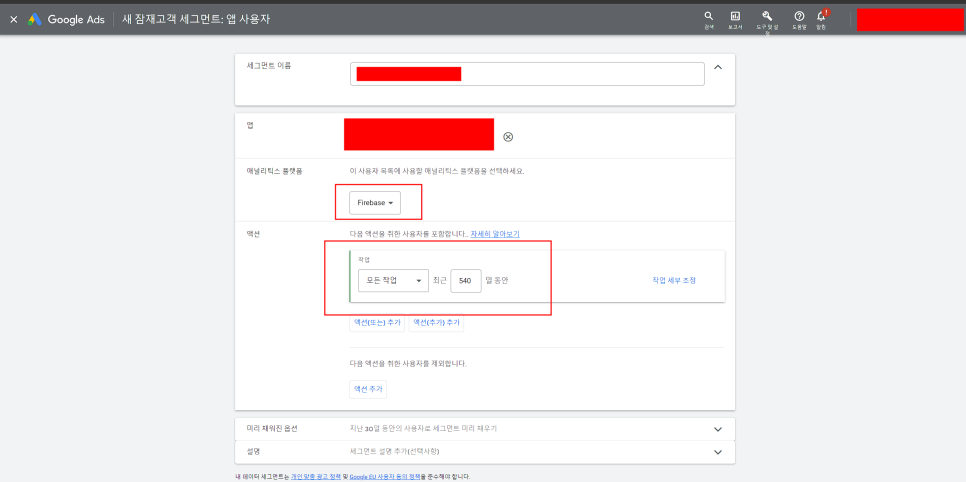Click the Google Ads logo
Viewport: 966px width, 482px height.
pos(66,20)
